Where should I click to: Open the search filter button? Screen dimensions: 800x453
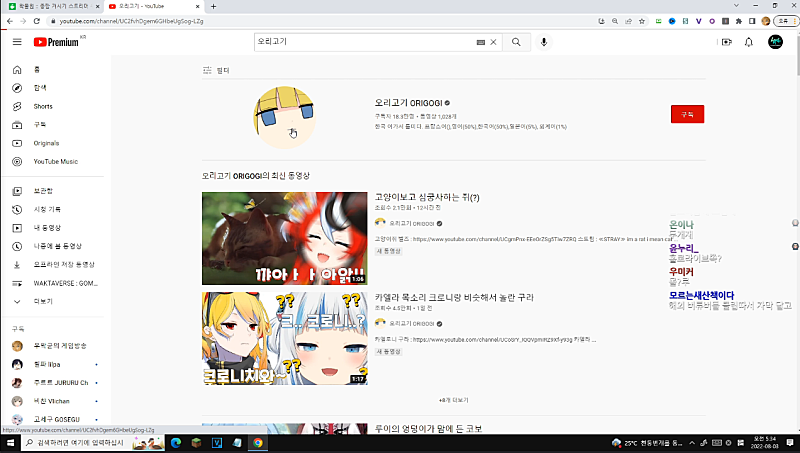click(x=216, y=70)
